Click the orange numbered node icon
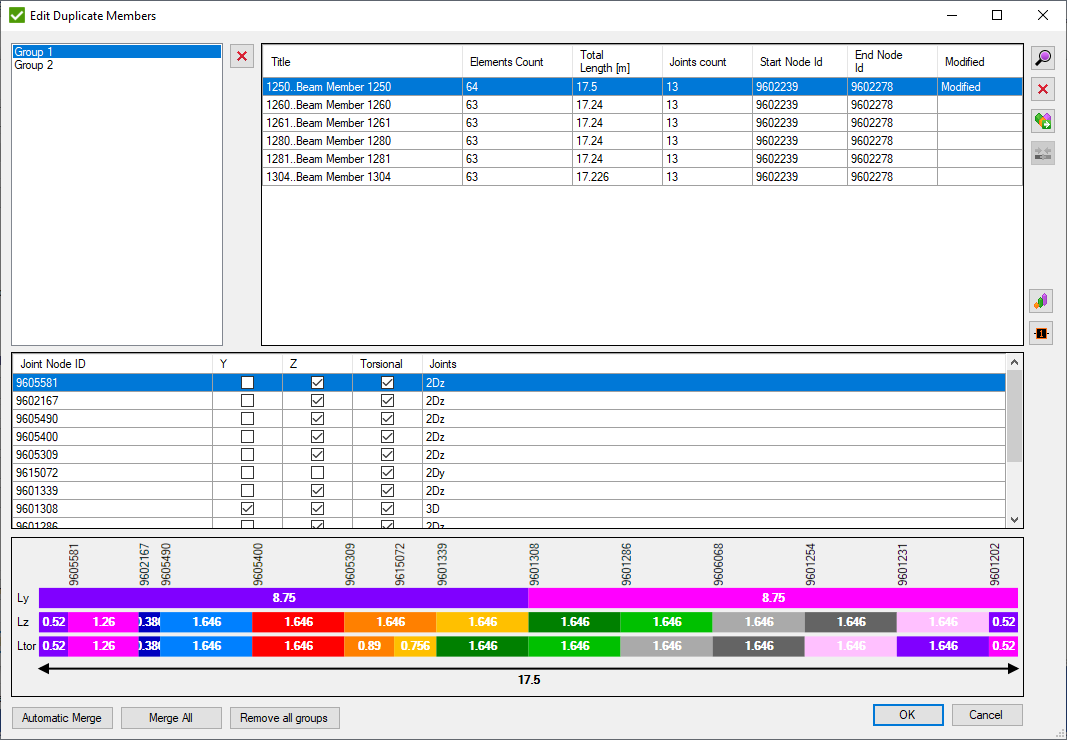This screenshot has width=1067, height=740. (x=1042, y=333)
